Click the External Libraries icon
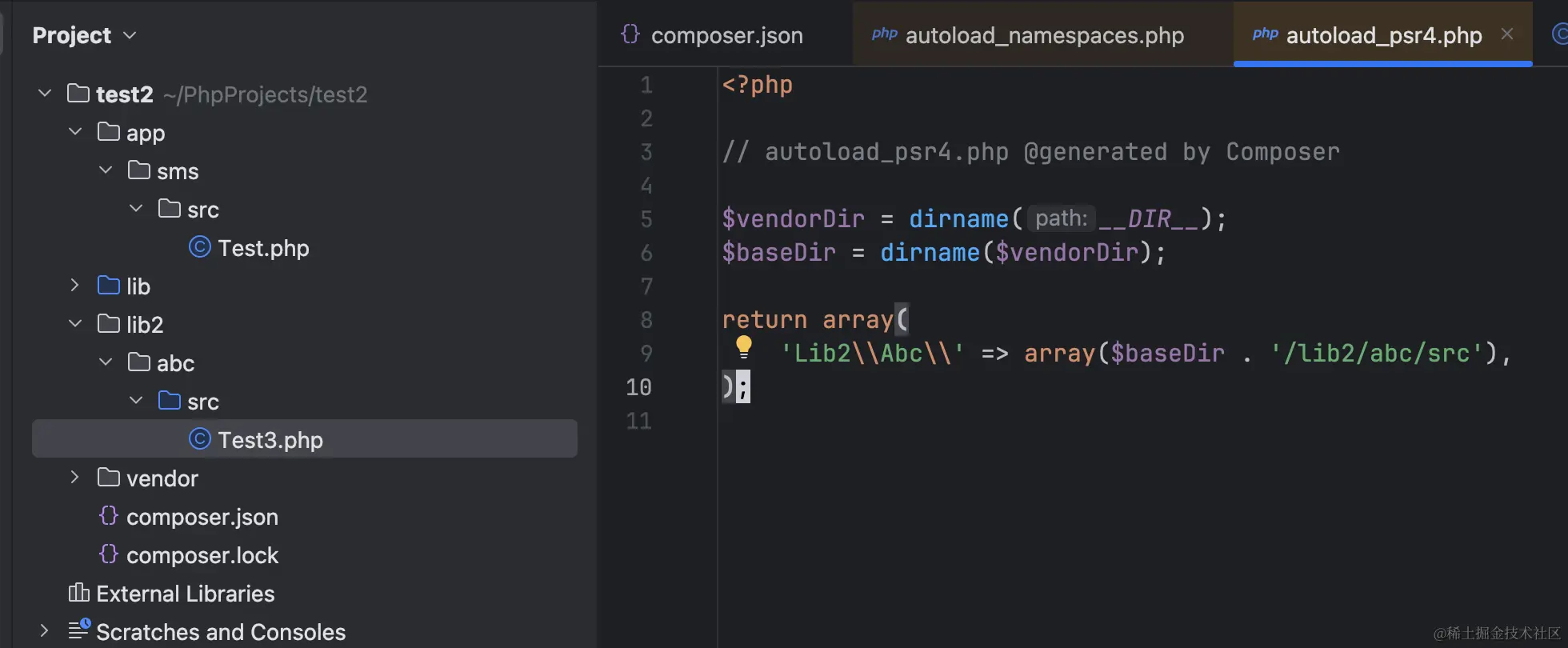 (79, 592)
